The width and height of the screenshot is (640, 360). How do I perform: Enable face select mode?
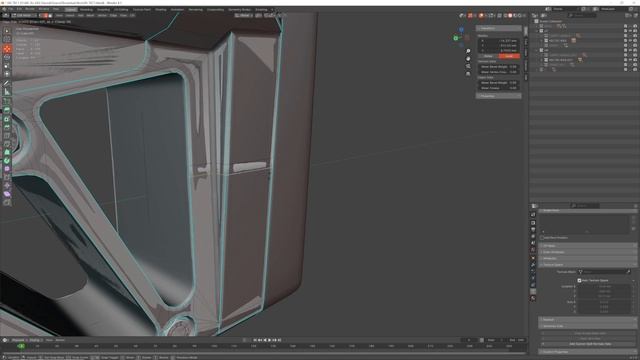pos(50,16)
